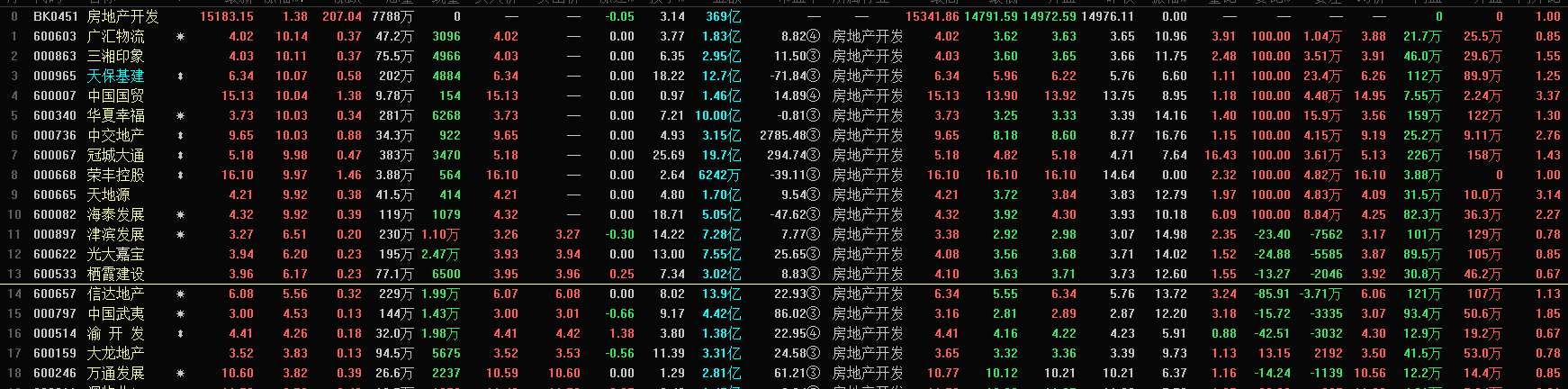
Task: Select the sector index code BK0451
Action: tap(55, 16)
